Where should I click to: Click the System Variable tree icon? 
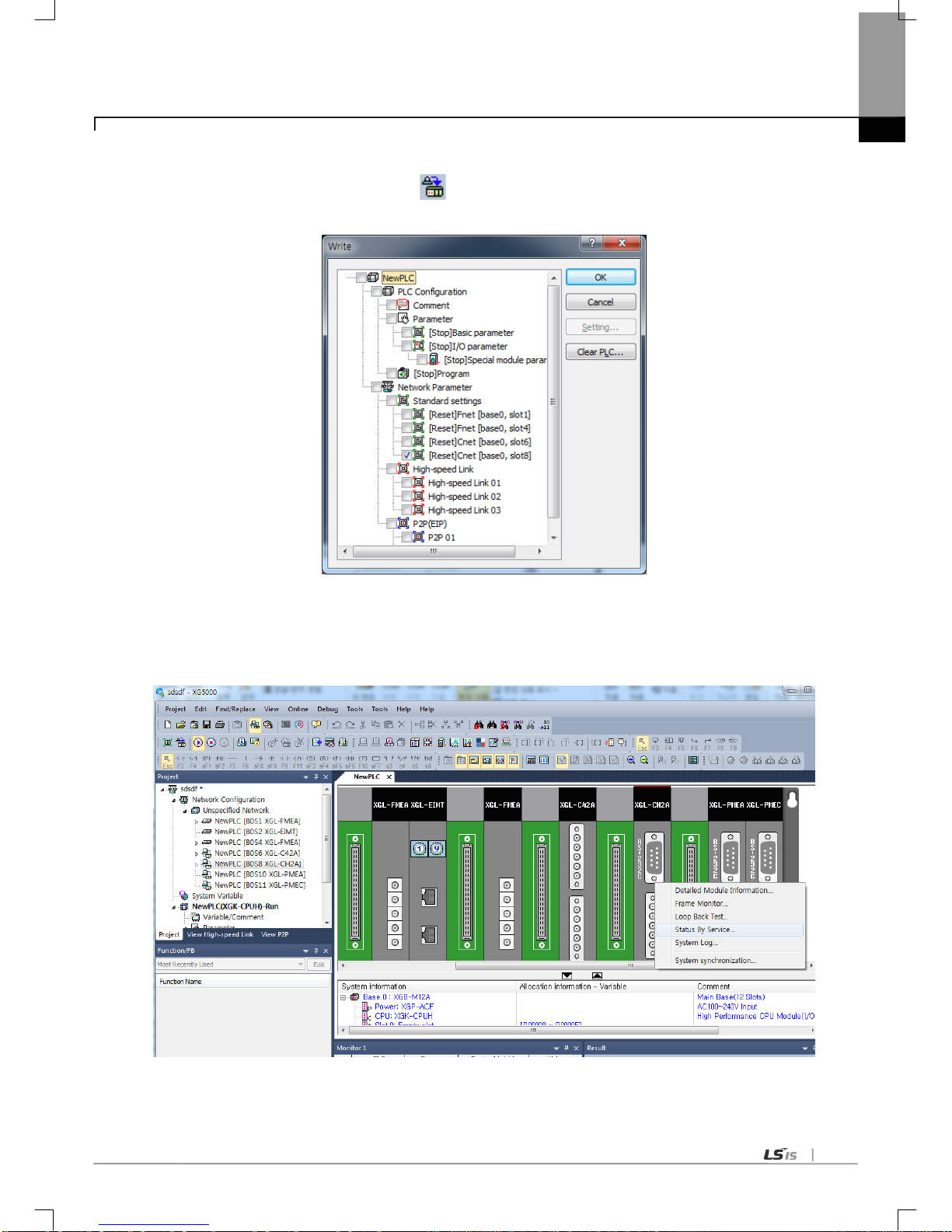184,895
